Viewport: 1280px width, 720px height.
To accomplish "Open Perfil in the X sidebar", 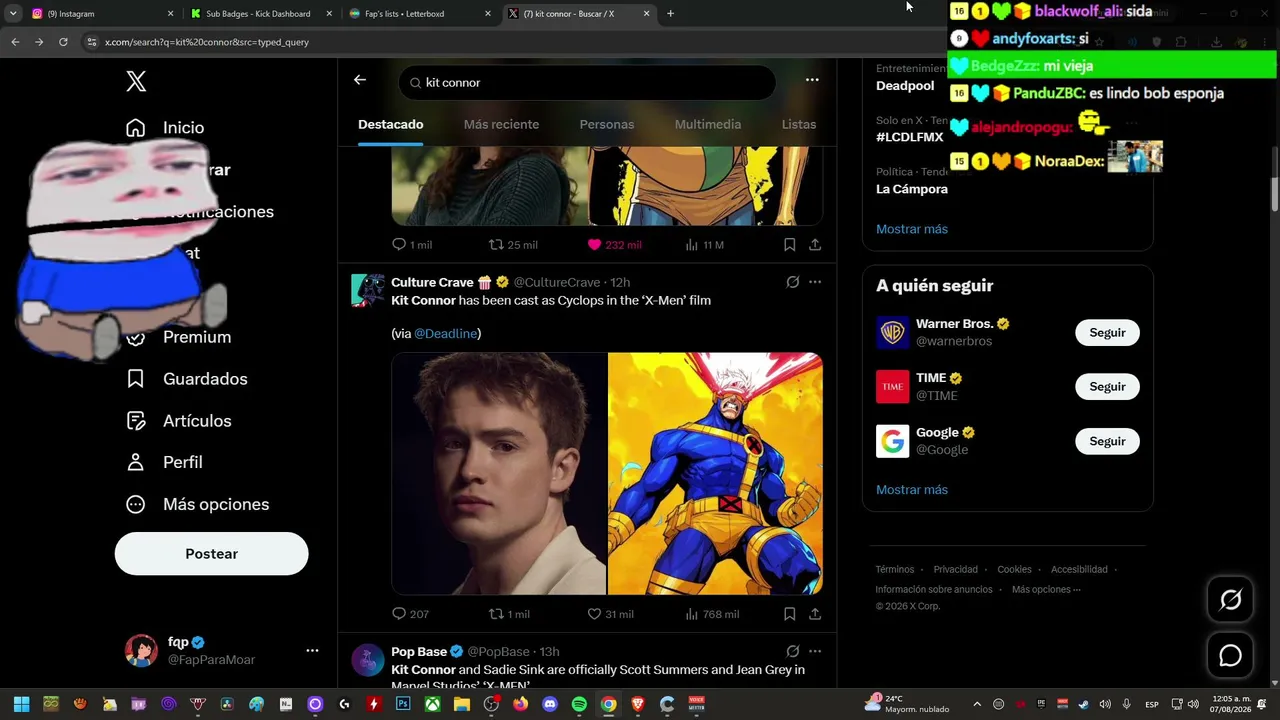I will pos(164,462).
